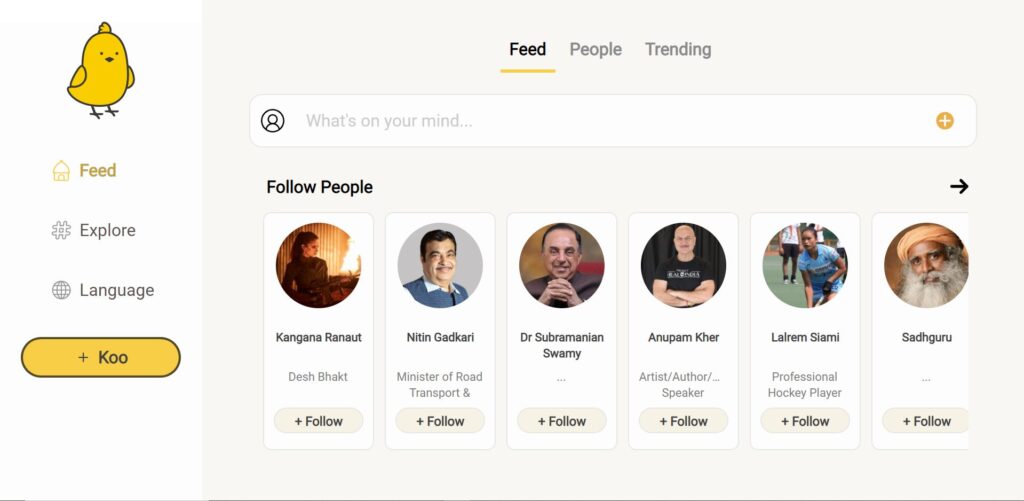The width and height of the screenshot is (1024, 501).
Task: Click the yellow Koo bird logo
Action: tap(100, 70)
